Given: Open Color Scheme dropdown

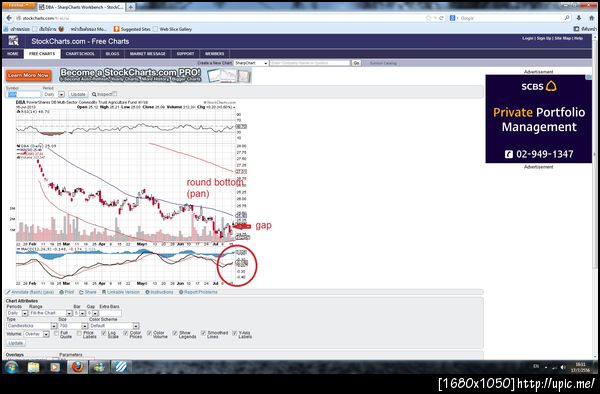Looking at the screenshot, I should point(114,326).
